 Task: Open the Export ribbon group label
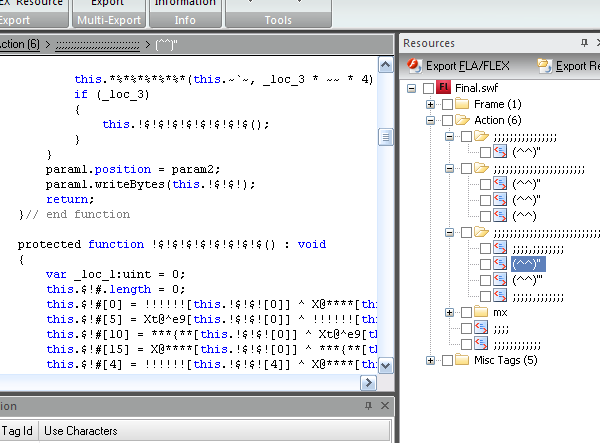pyautogui.click(x=15, y=20)
